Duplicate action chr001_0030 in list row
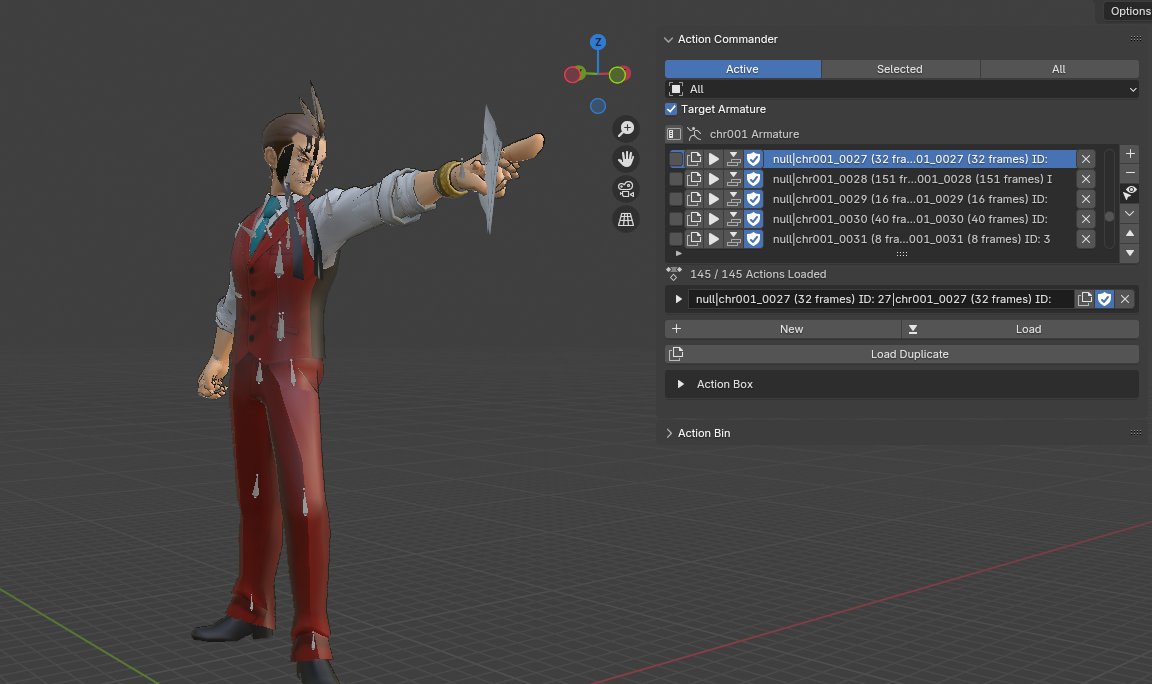This screenshot has width=1152, height=684. [694, 219]
